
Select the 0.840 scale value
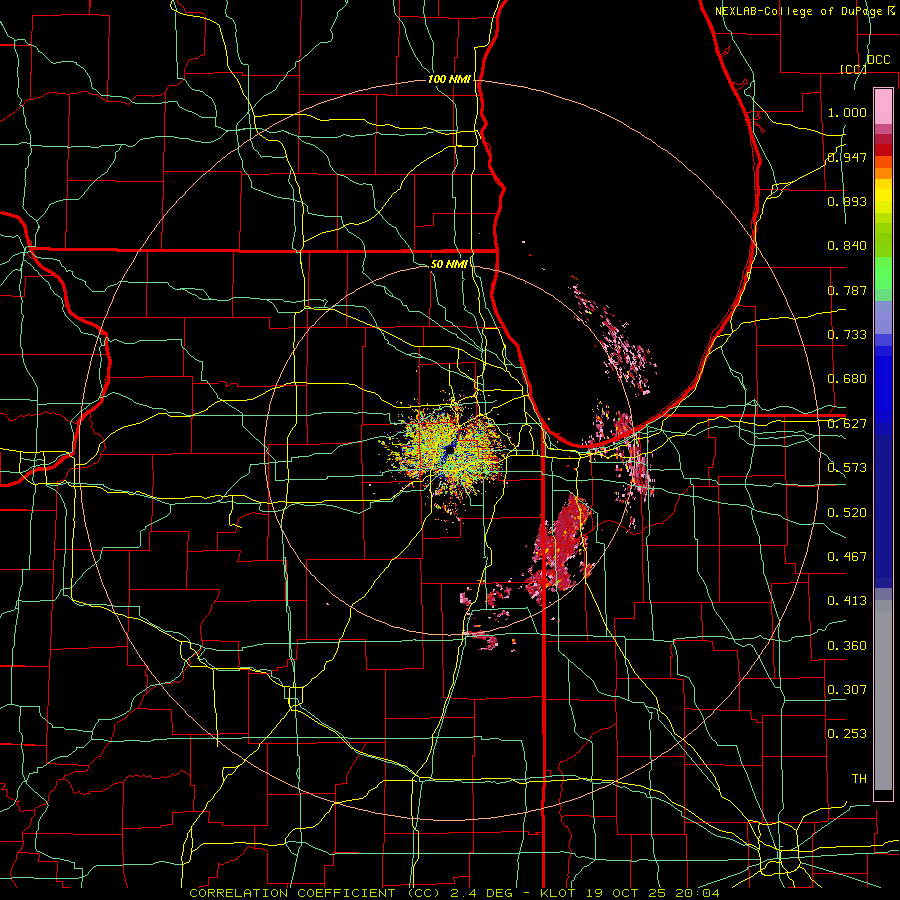(x=847, y=246)
